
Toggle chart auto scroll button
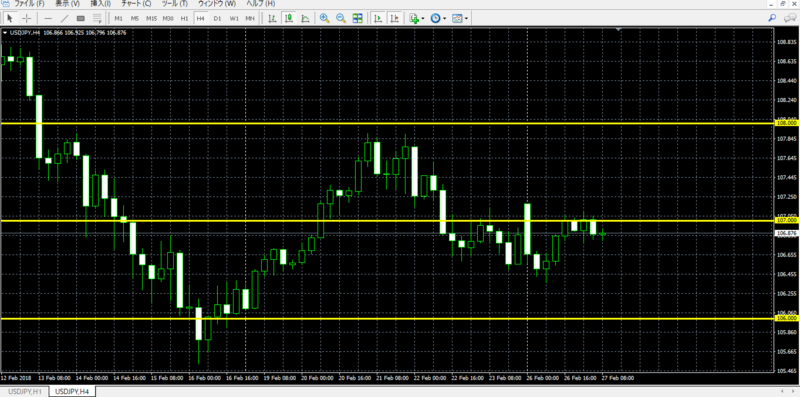(378, 18)
